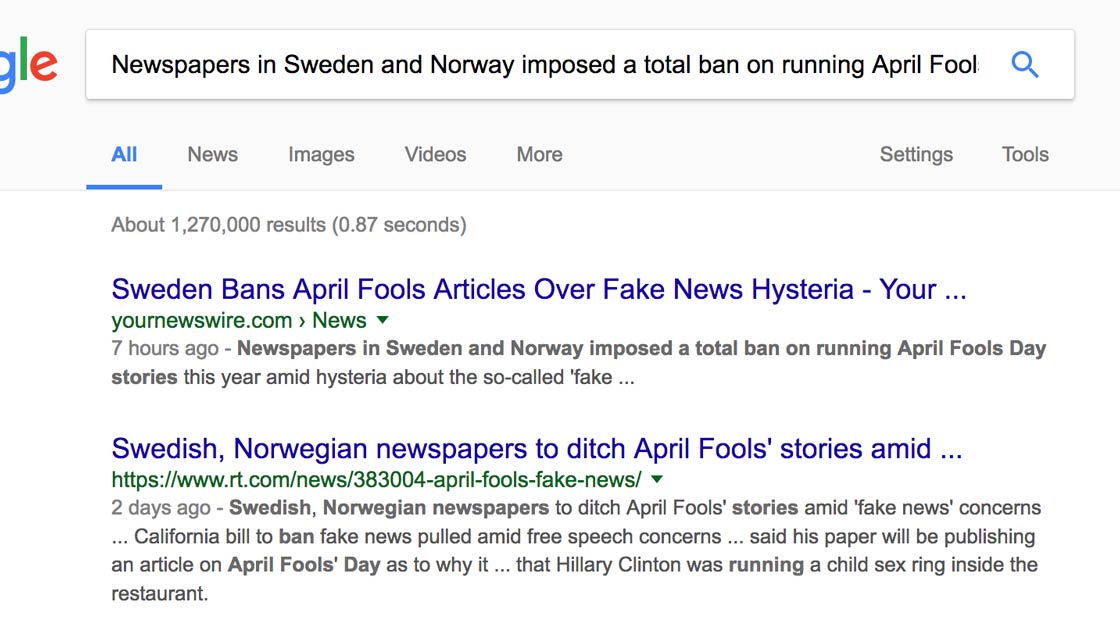Click the rt.com april-fools-fake-news green URL
1120x636 pixels.
pos(376,480)
